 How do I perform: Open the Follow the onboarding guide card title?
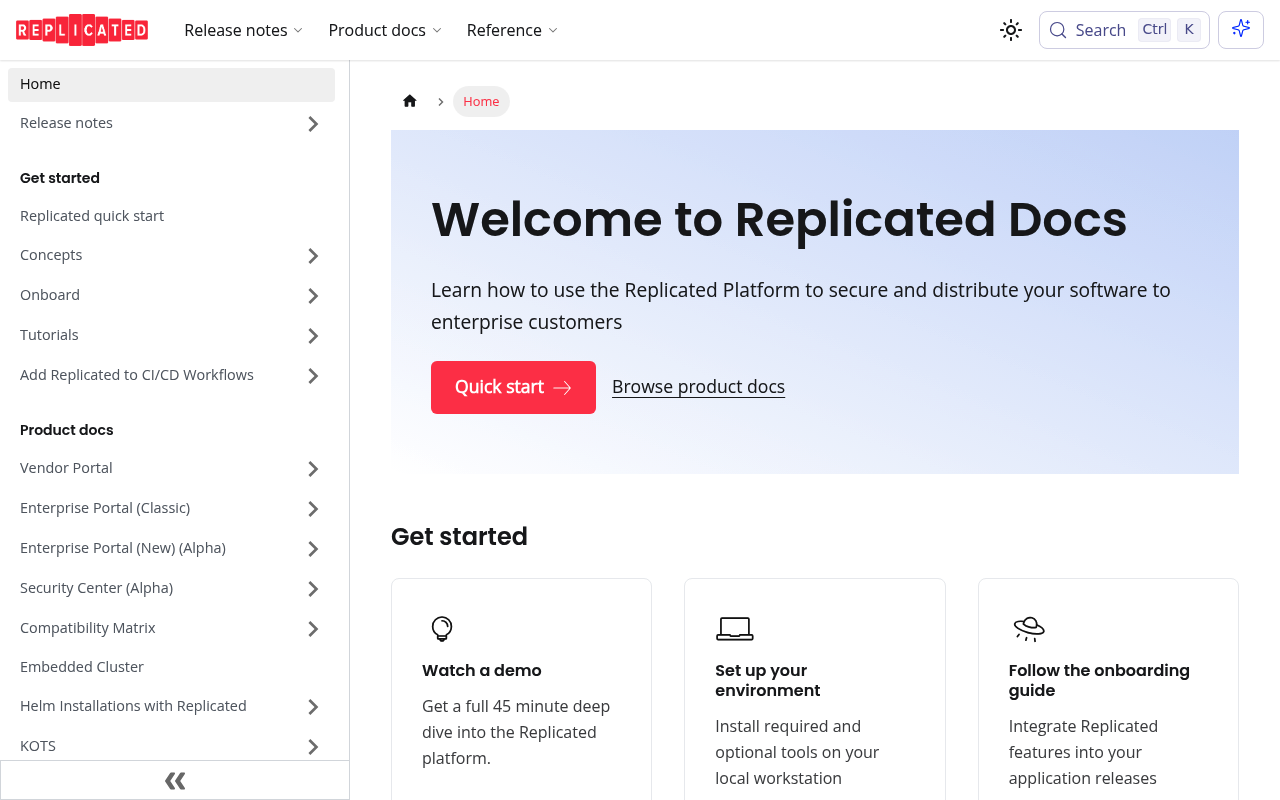[x=1099, y=680]
